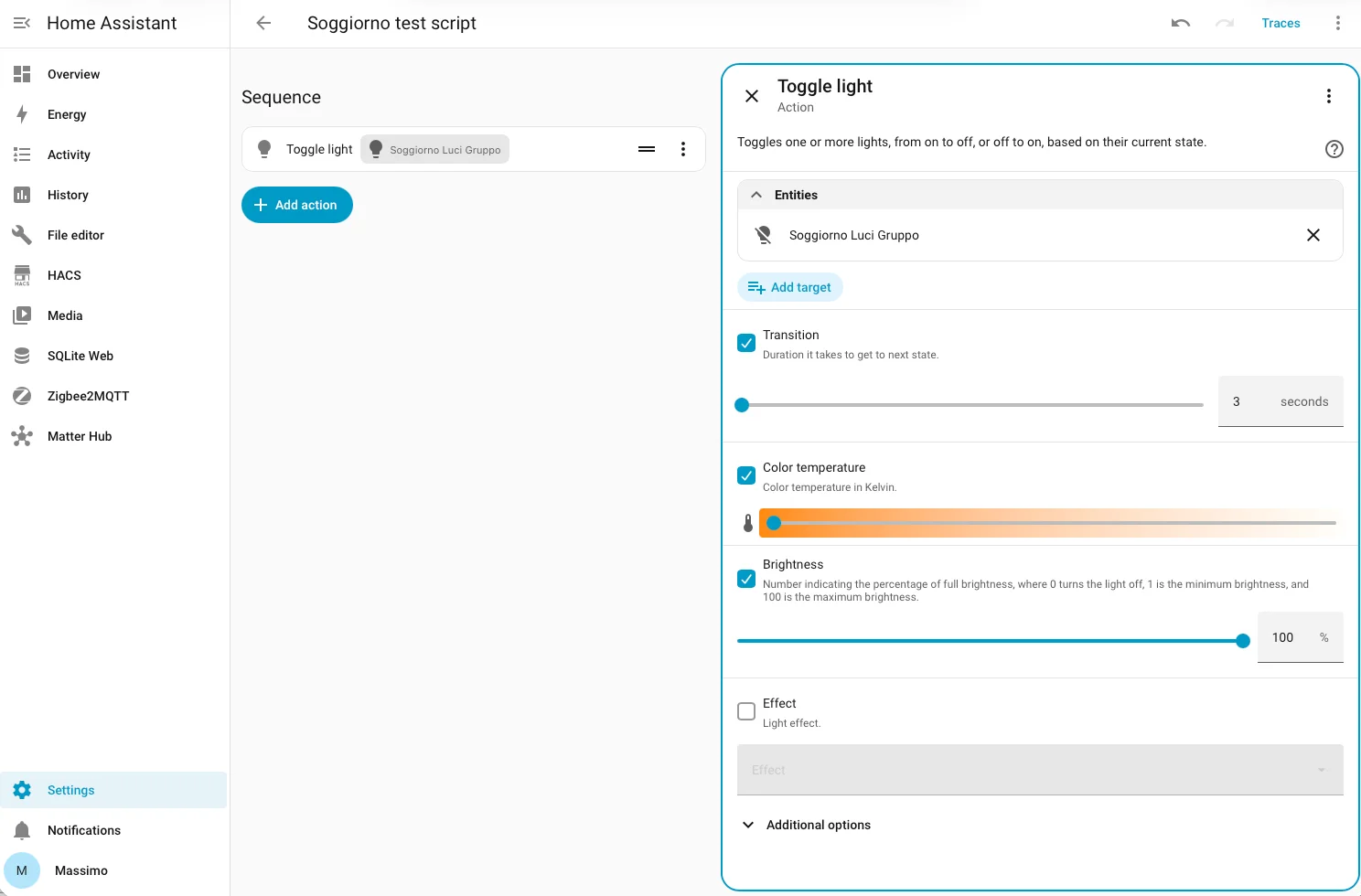The height and width of the screenshot is (896, 1361).
Task: Redo the last undone change
Action: (1225, 23)
